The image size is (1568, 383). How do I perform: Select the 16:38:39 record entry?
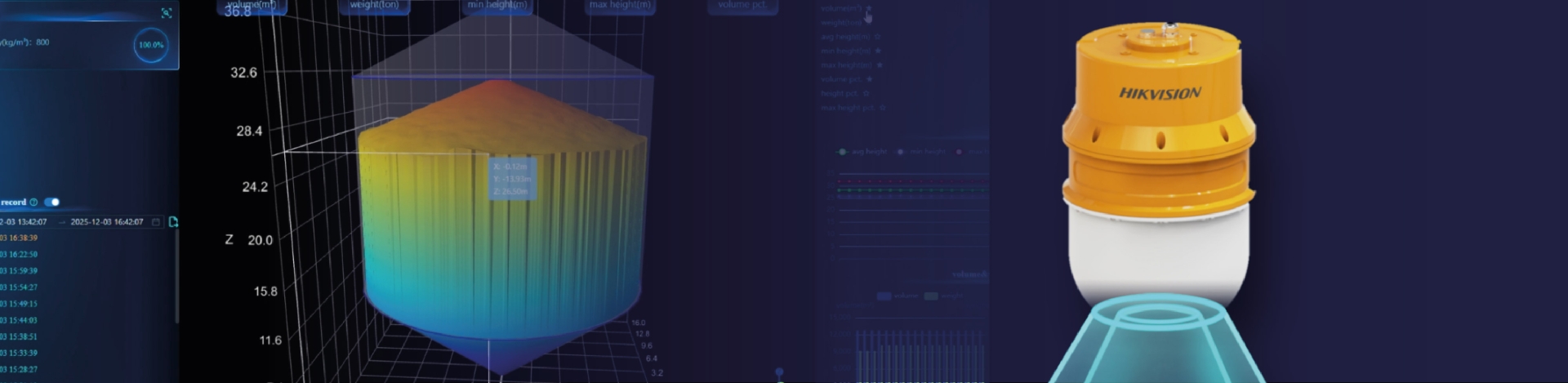coord(19,238)
